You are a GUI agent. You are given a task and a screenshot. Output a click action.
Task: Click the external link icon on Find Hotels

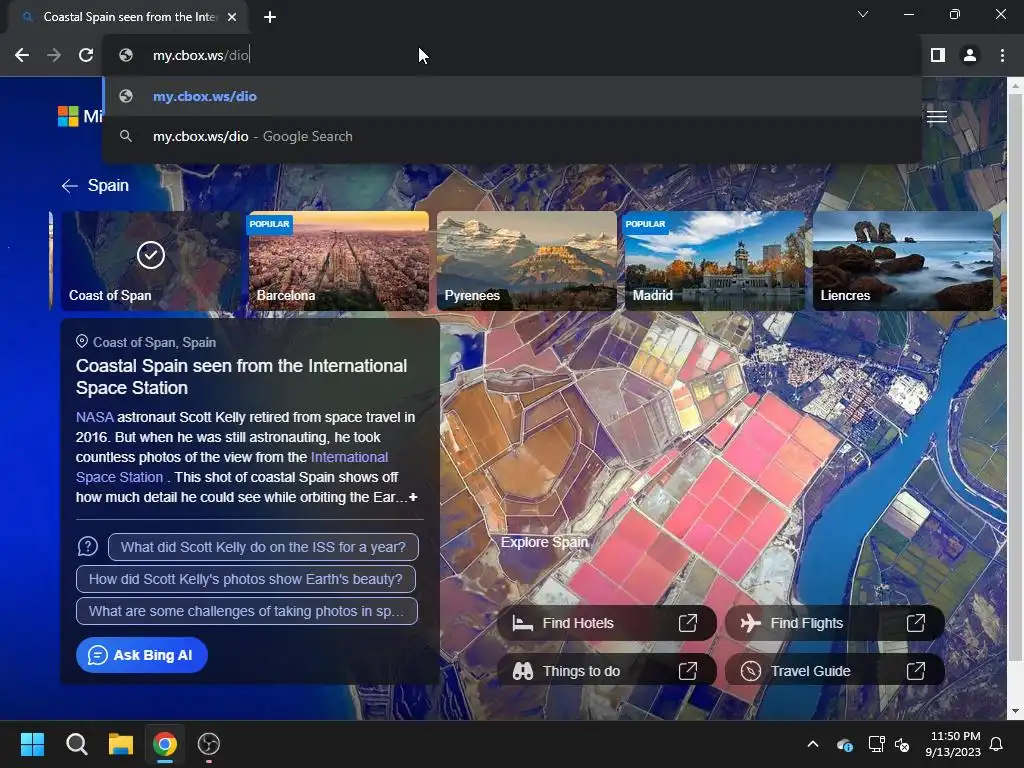click(688, 623)
